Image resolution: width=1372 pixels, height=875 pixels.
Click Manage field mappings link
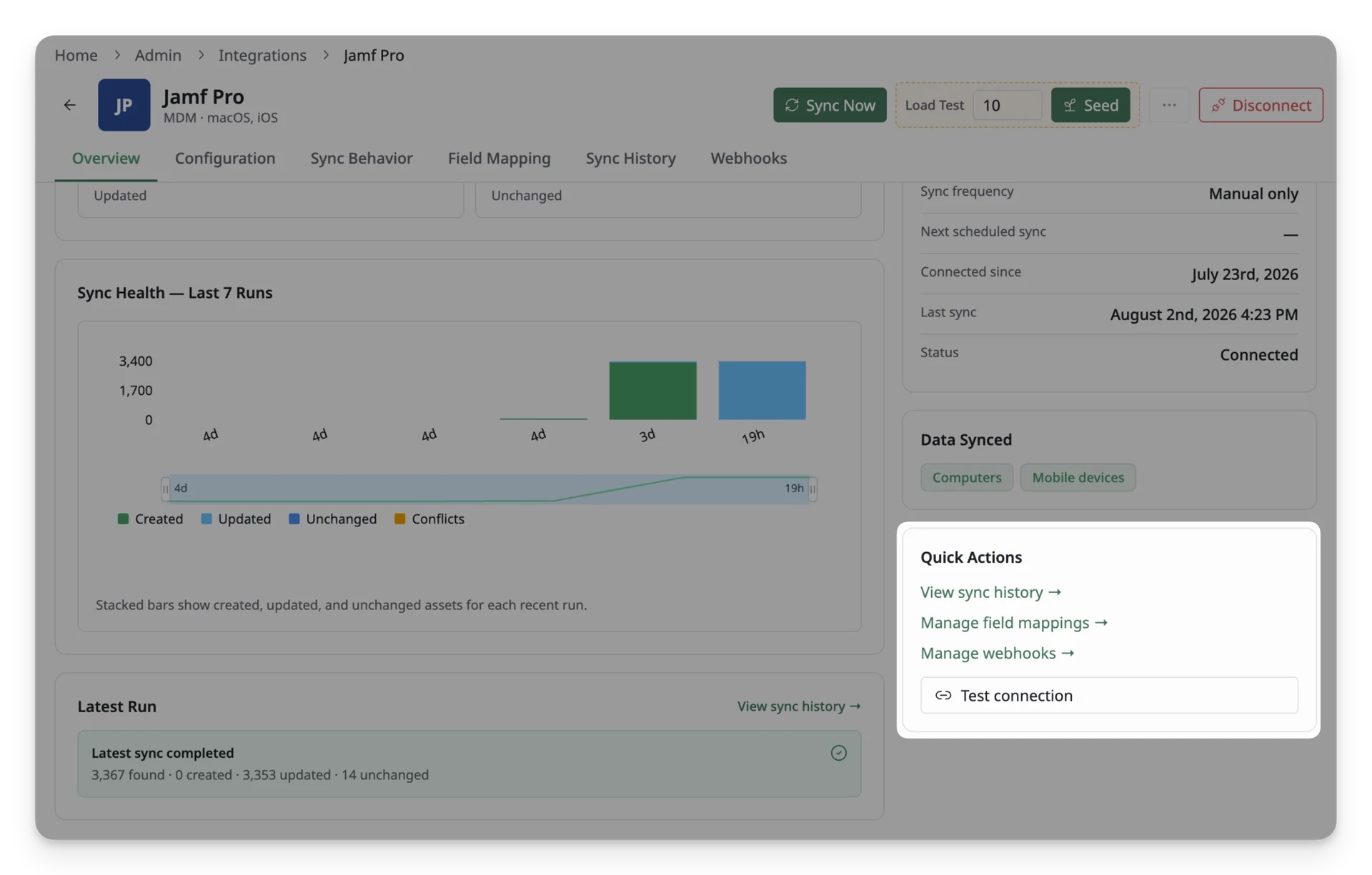[1014, 623]
